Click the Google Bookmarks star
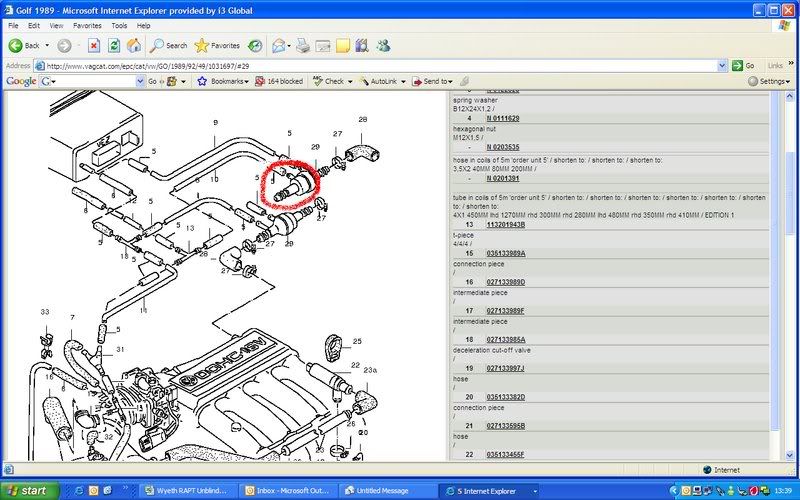Screen dimensions: 800x500 (x=223, y=81)
